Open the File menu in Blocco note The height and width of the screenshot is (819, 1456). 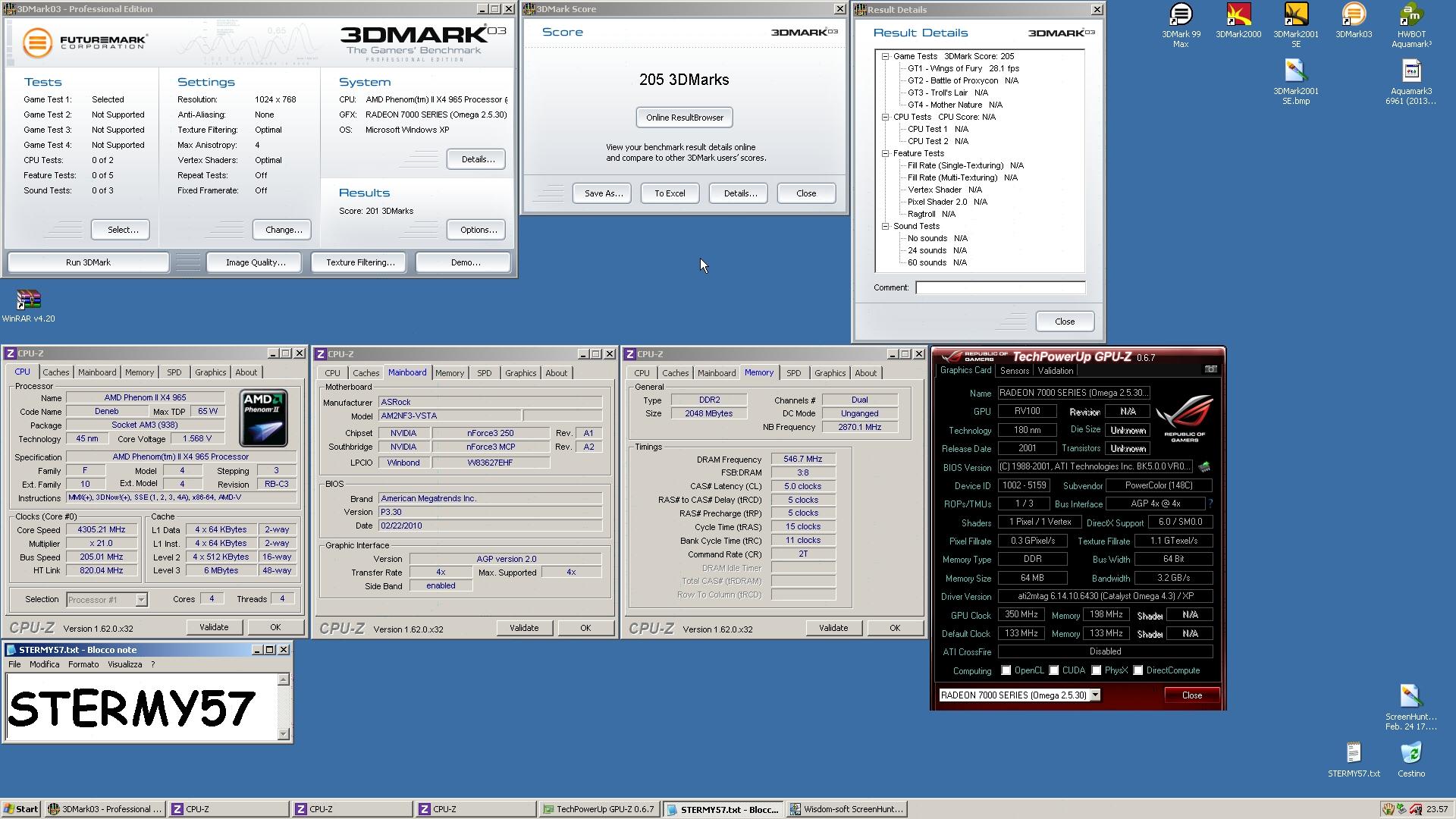point(14,664)
